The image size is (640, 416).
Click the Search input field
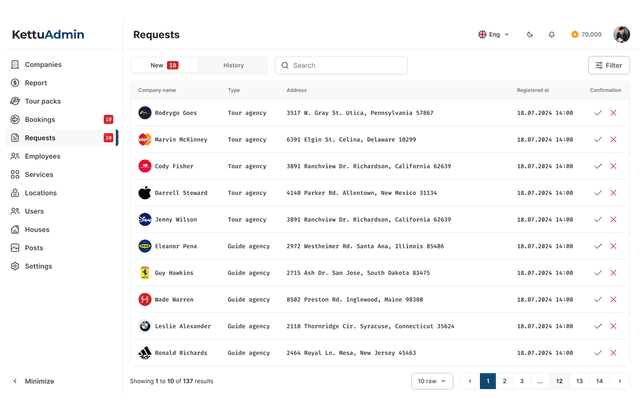pos(341,65)
